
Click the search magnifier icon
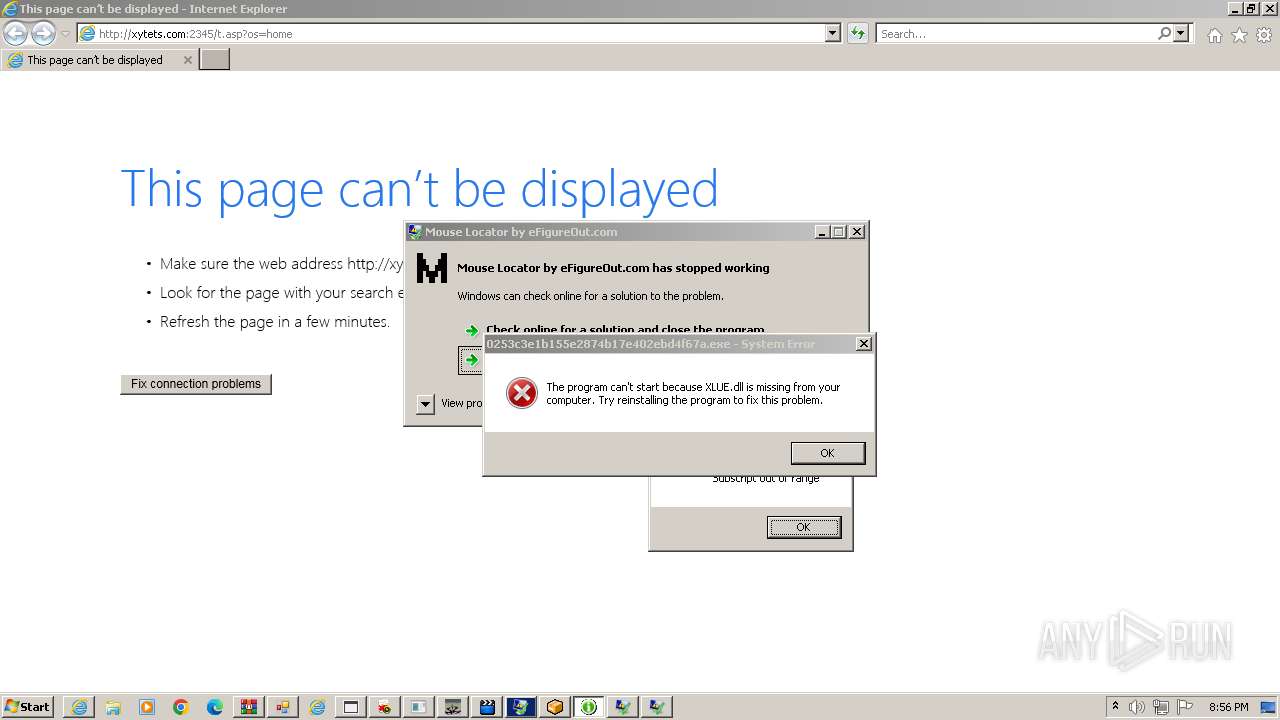click(1165, 33)
